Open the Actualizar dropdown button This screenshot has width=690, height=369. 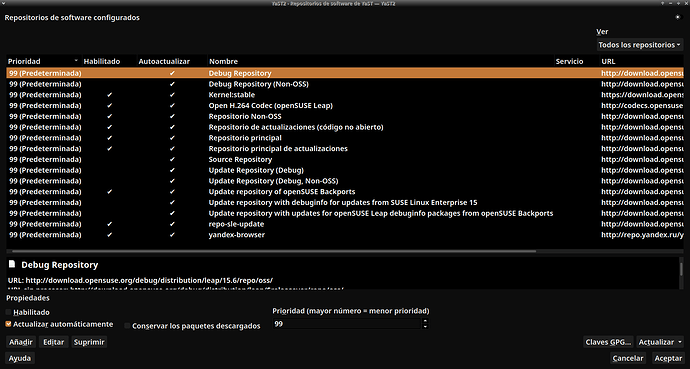coord(660,342)
